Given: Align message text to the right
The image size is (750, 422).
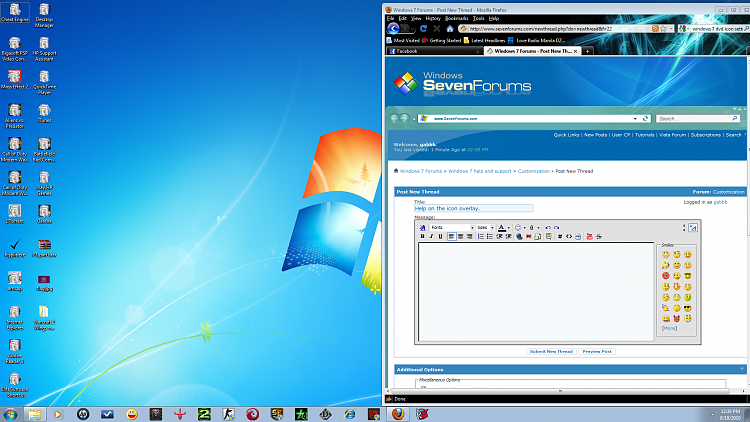Looking at the screenshot, I should click(x=470, y=236).
